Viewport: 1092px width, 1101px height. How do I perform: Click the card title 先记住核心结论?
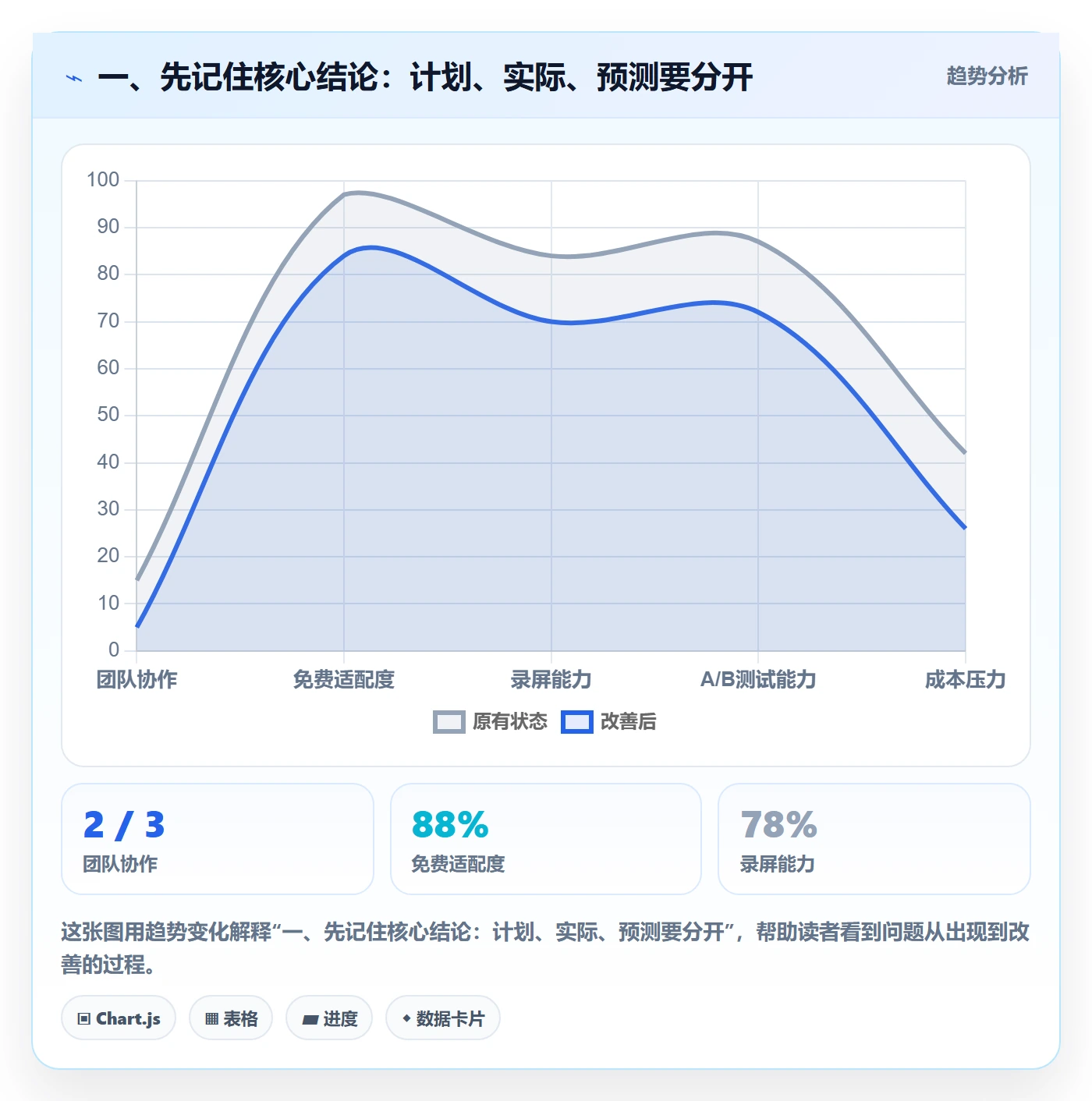[425, 77]
